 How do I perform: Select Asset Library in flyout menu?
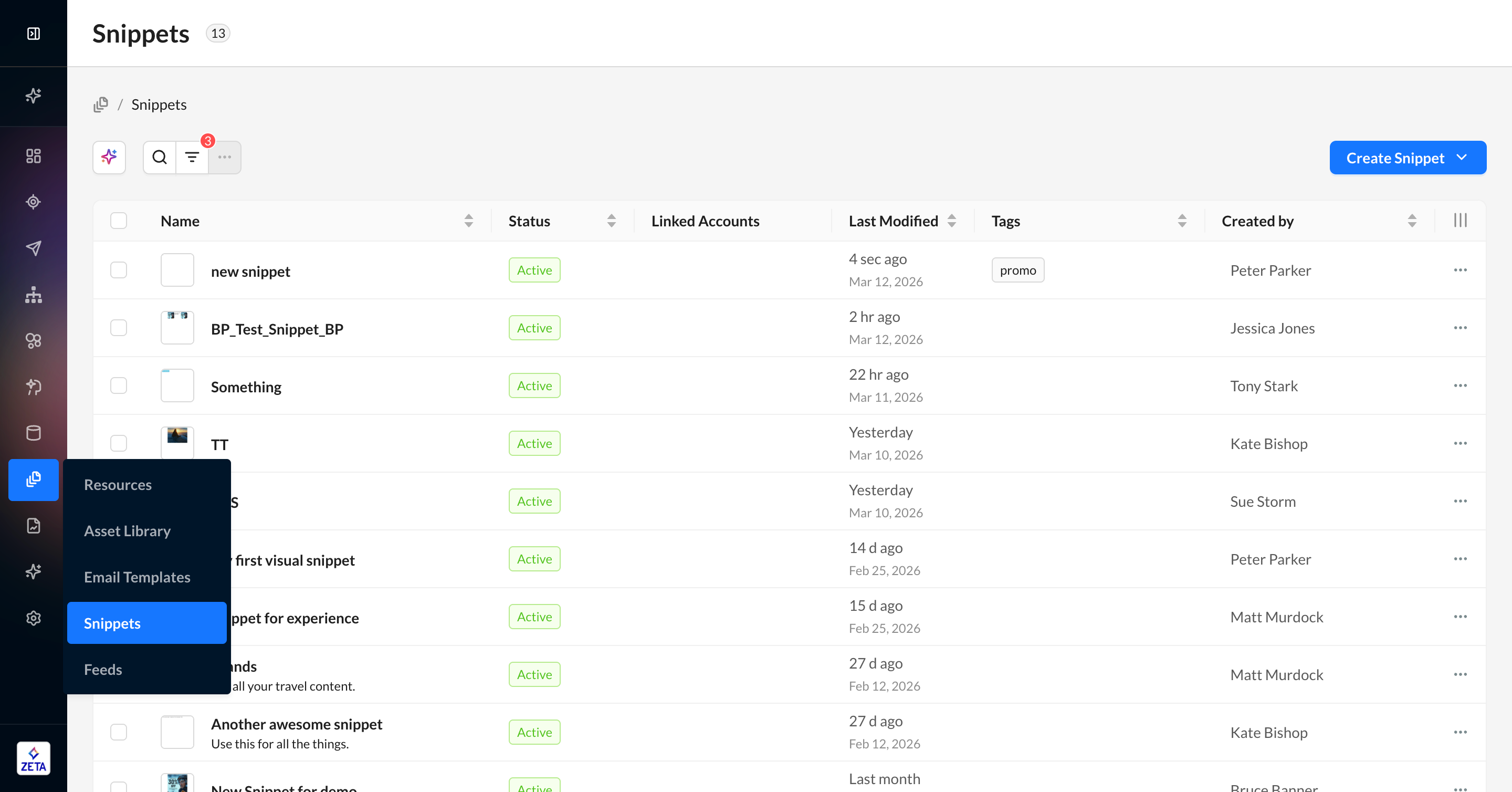[128, 531]
